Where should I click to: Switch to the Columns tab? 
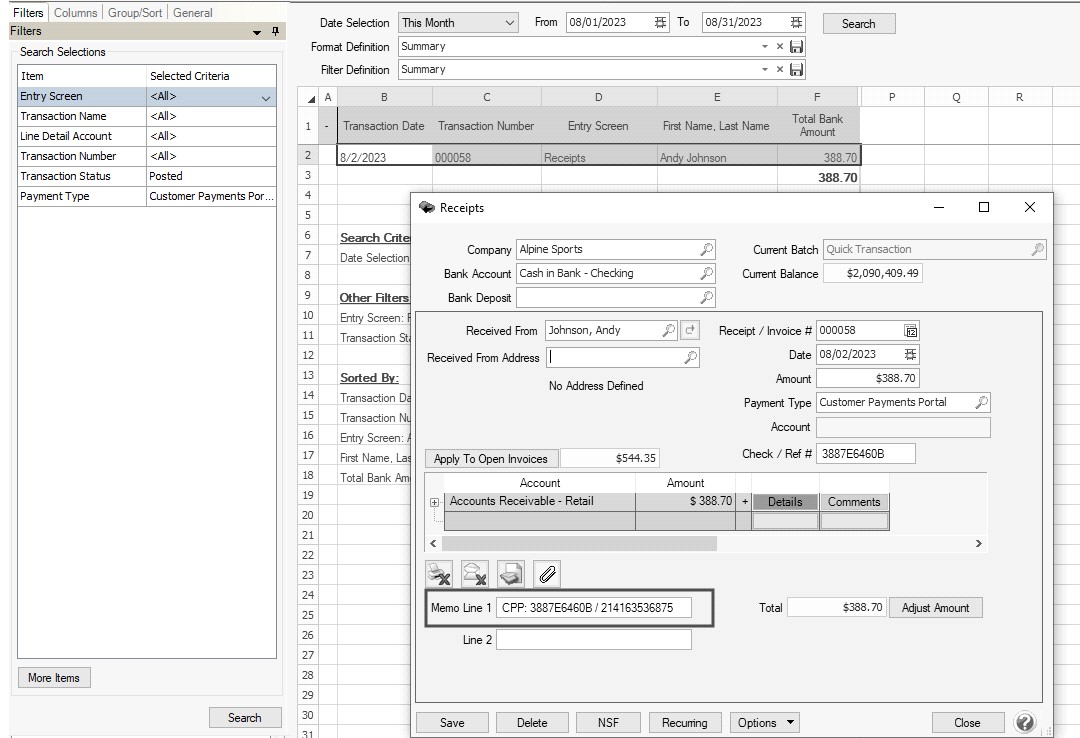[x=76, y=13]
